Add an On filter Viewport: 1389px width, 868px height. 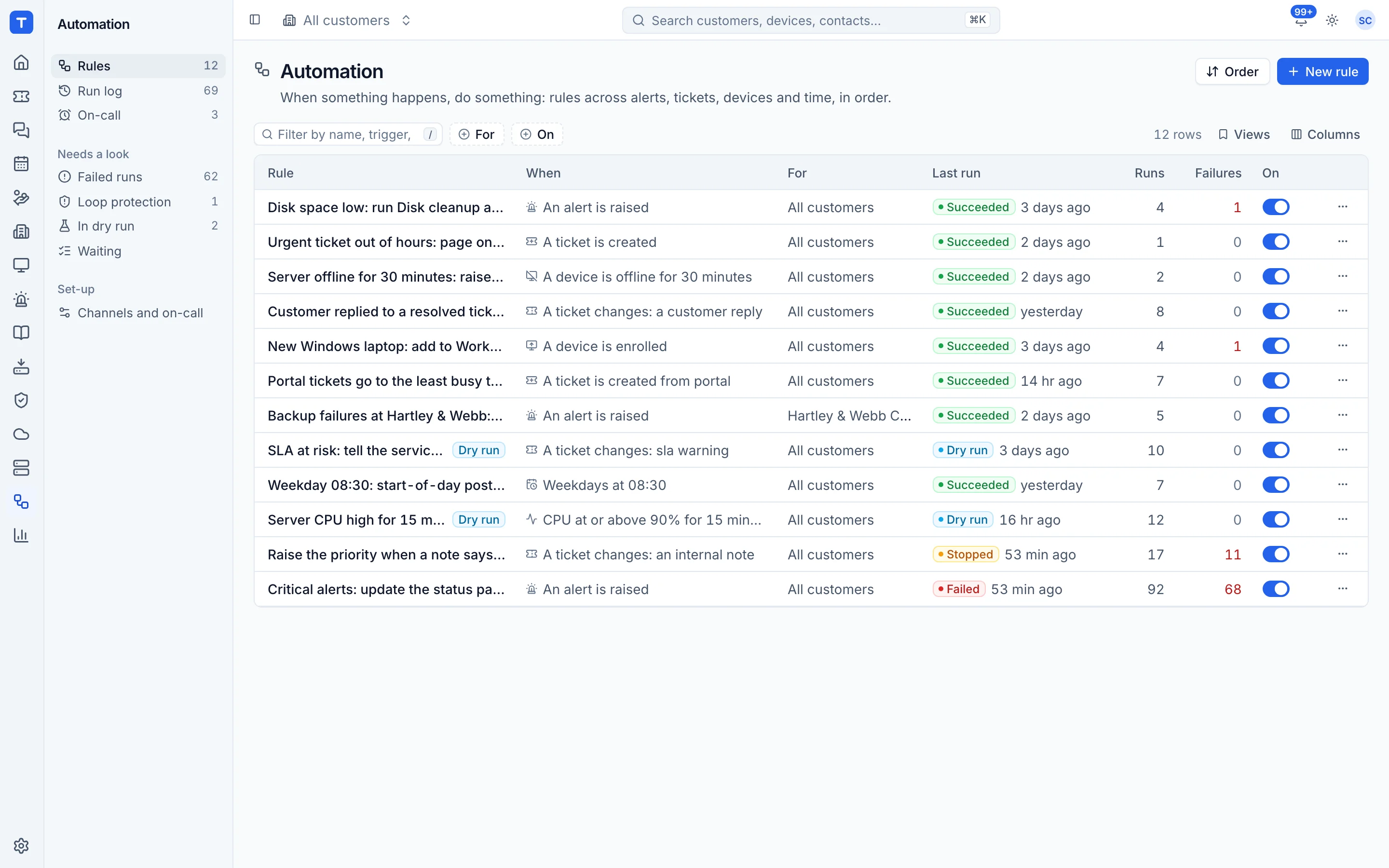tap(537, 135)
